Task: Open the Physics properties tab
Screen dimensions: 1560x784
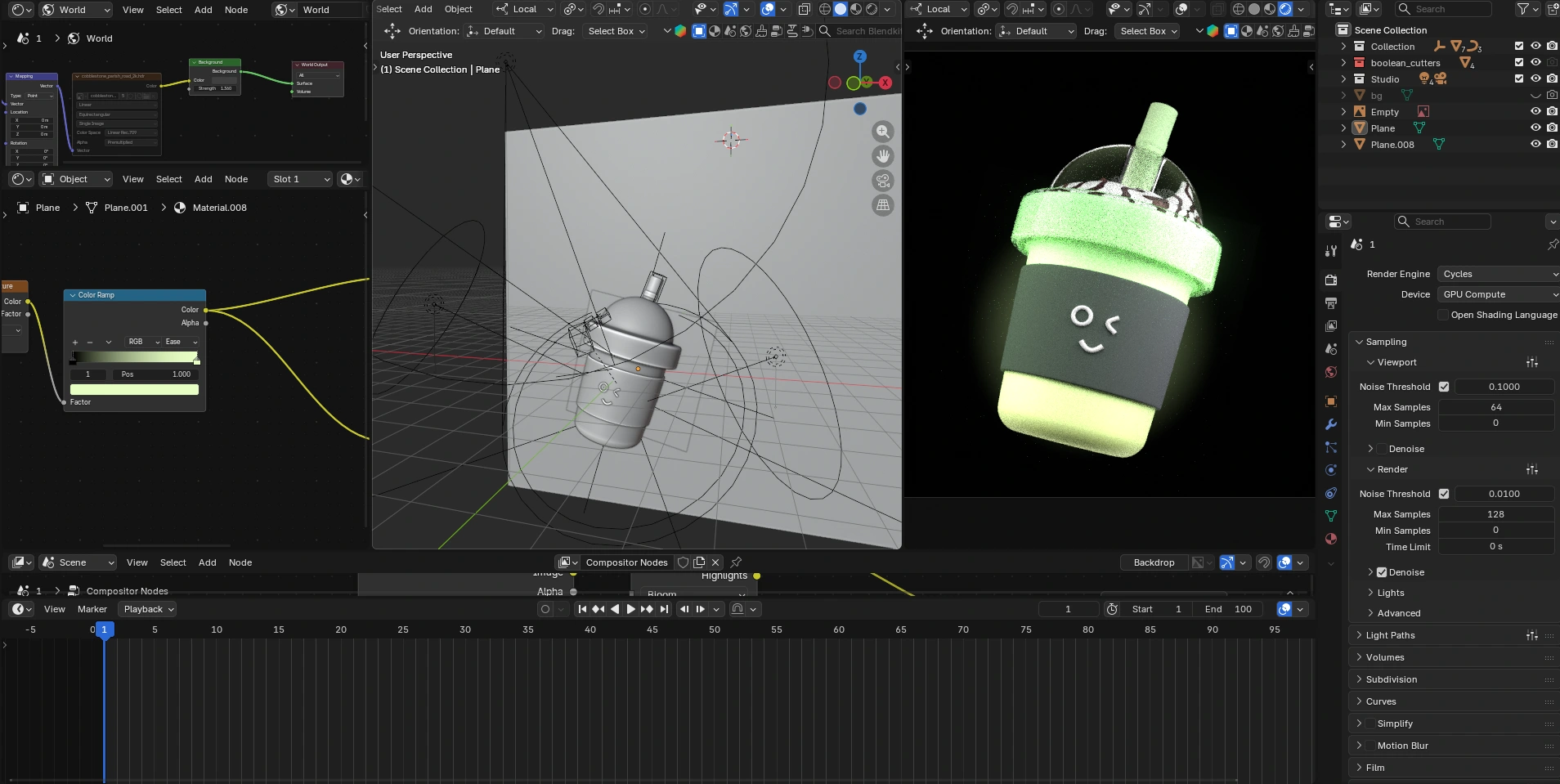Action: pyautogui.click(x=1331, y=470)
